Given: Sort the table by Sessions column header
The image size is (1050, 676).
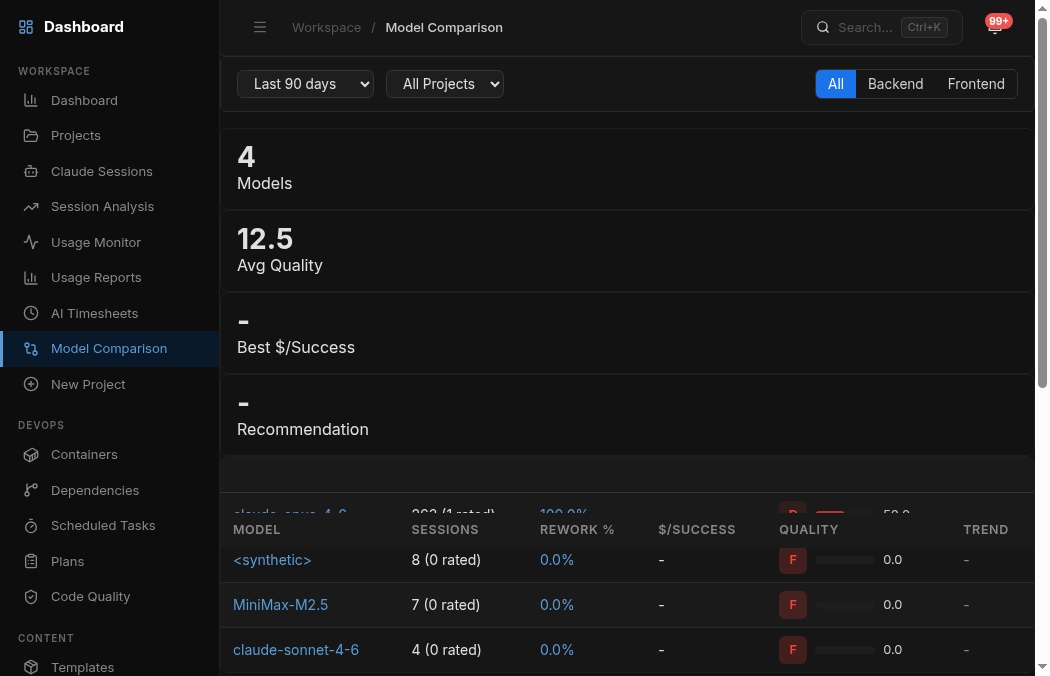Looking at the screenshot, I should (445, 530).
